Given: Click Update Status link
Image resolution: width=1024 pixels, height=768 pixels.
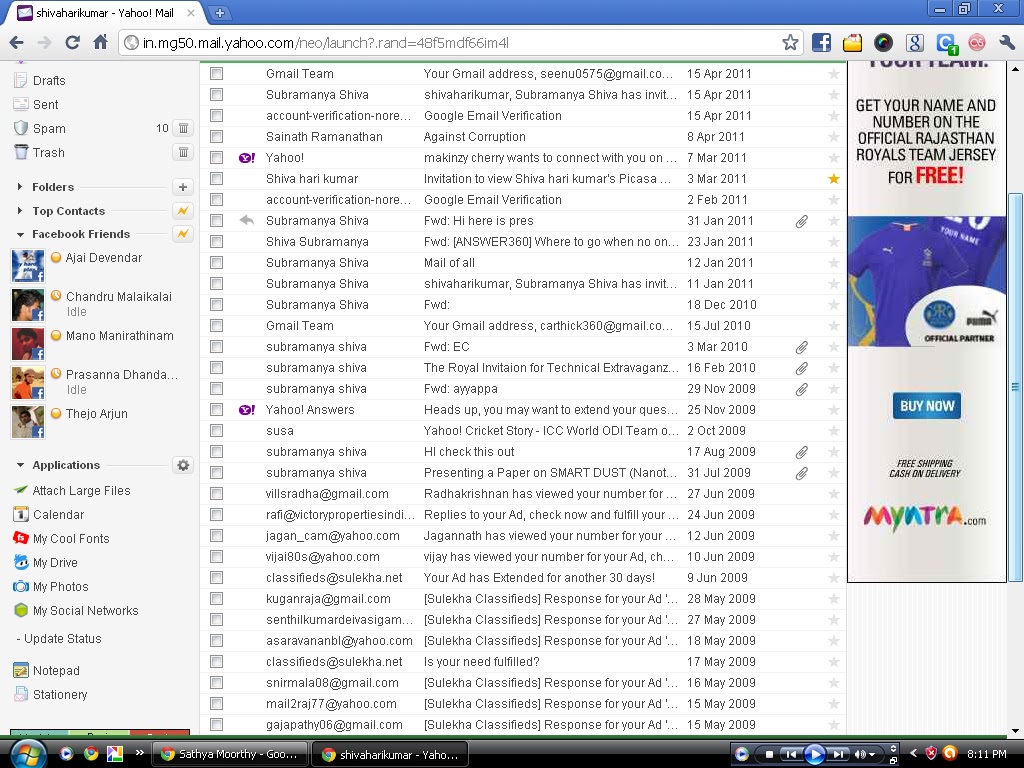Looking at the screenshot, I should [x=63, y=639].
